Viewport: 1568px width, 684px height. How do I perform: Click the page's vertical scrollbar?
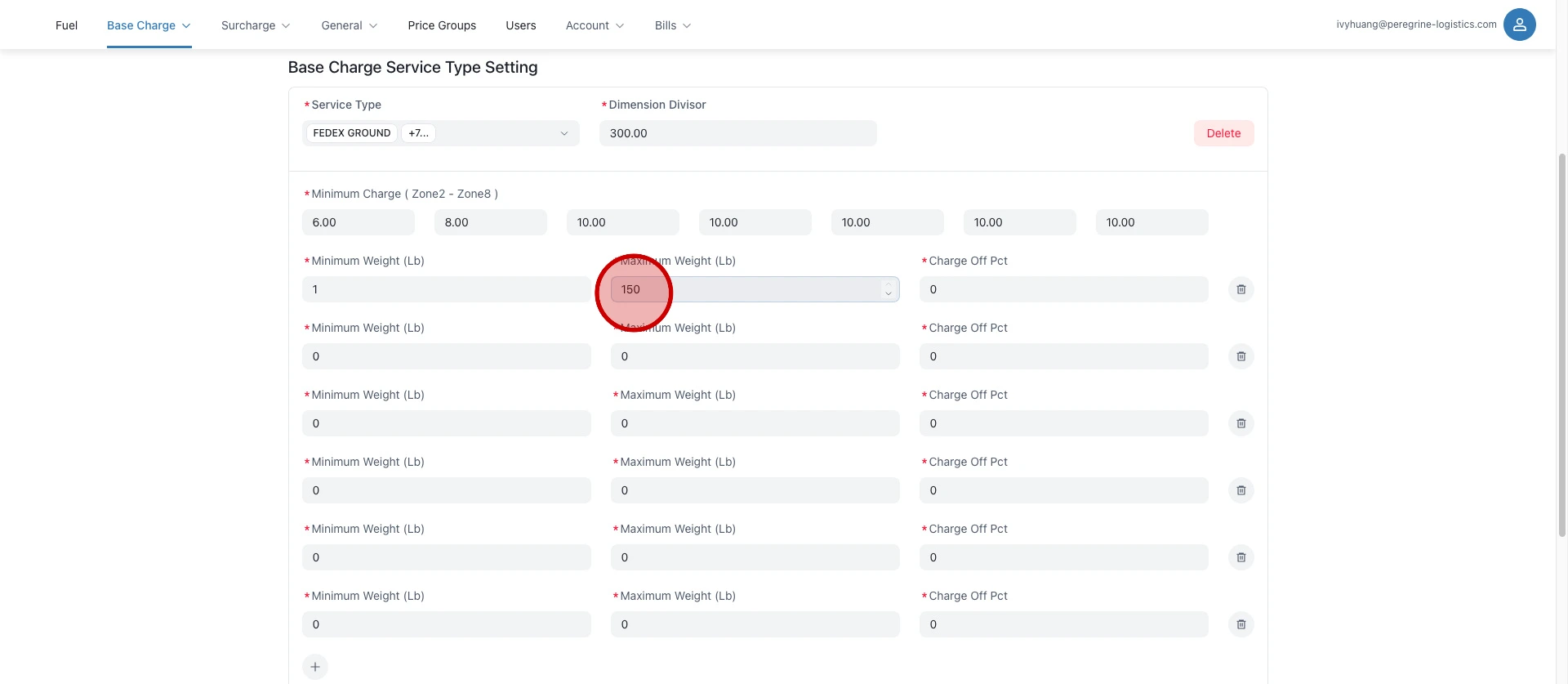(x=1561, y=343)
